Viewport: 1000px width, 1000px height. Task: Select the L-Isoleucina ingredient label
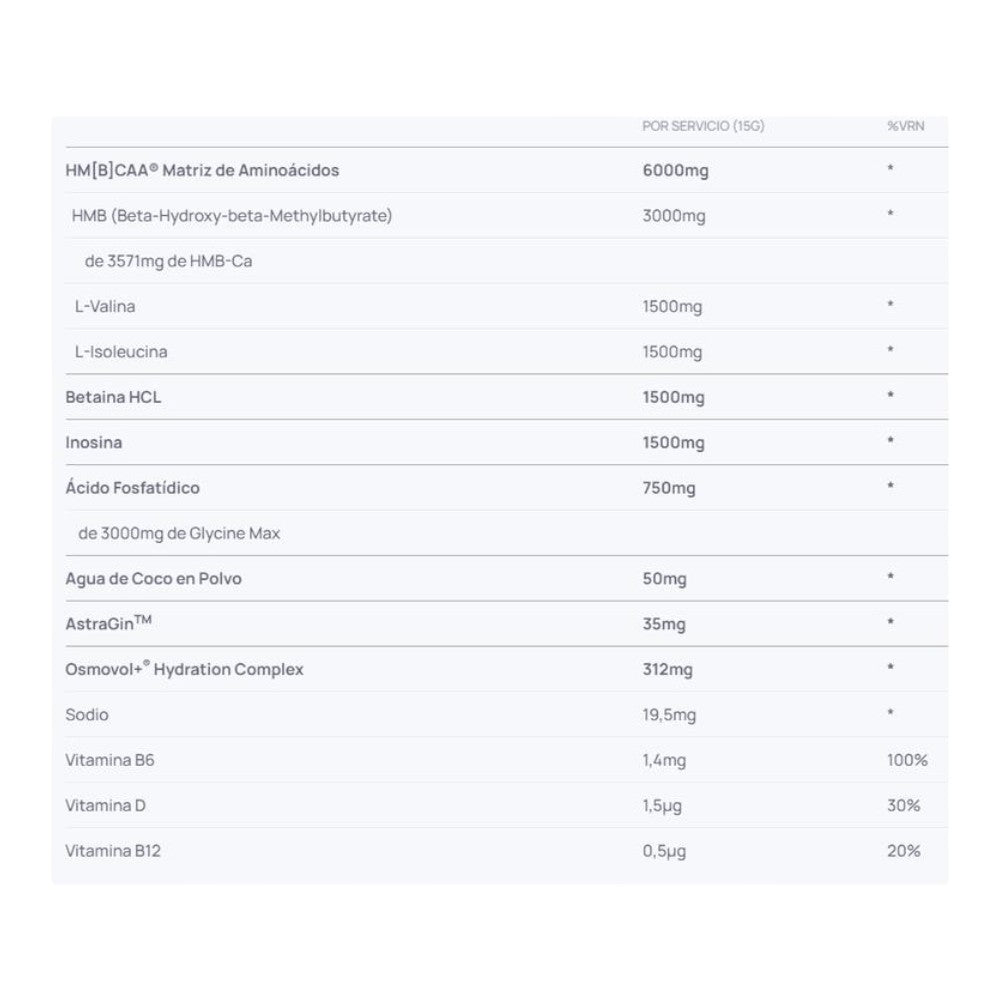pyautogui.click(x=121, y=352)
